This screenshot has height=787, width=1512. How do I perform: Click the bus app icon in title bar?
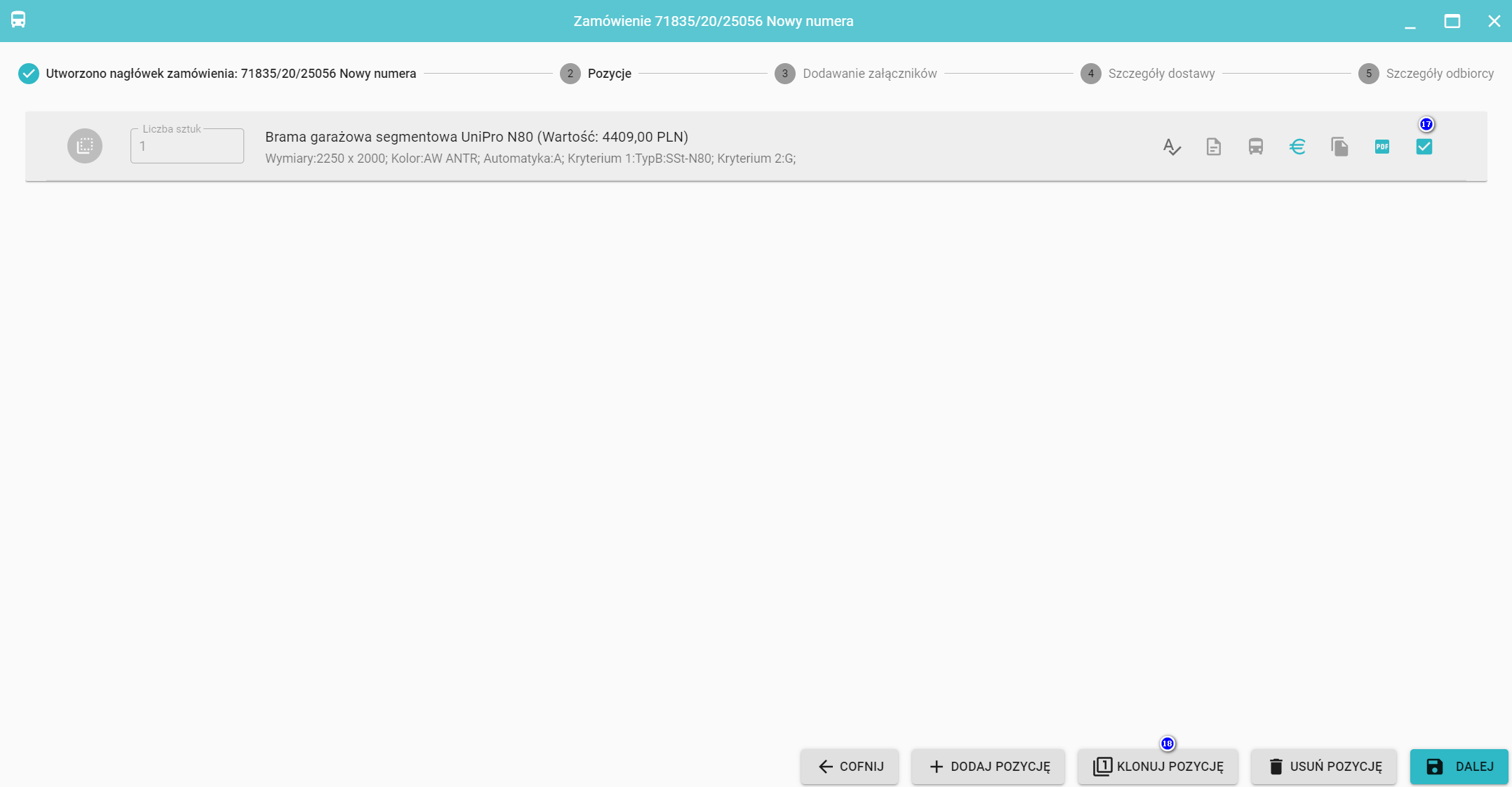[18, 20]
